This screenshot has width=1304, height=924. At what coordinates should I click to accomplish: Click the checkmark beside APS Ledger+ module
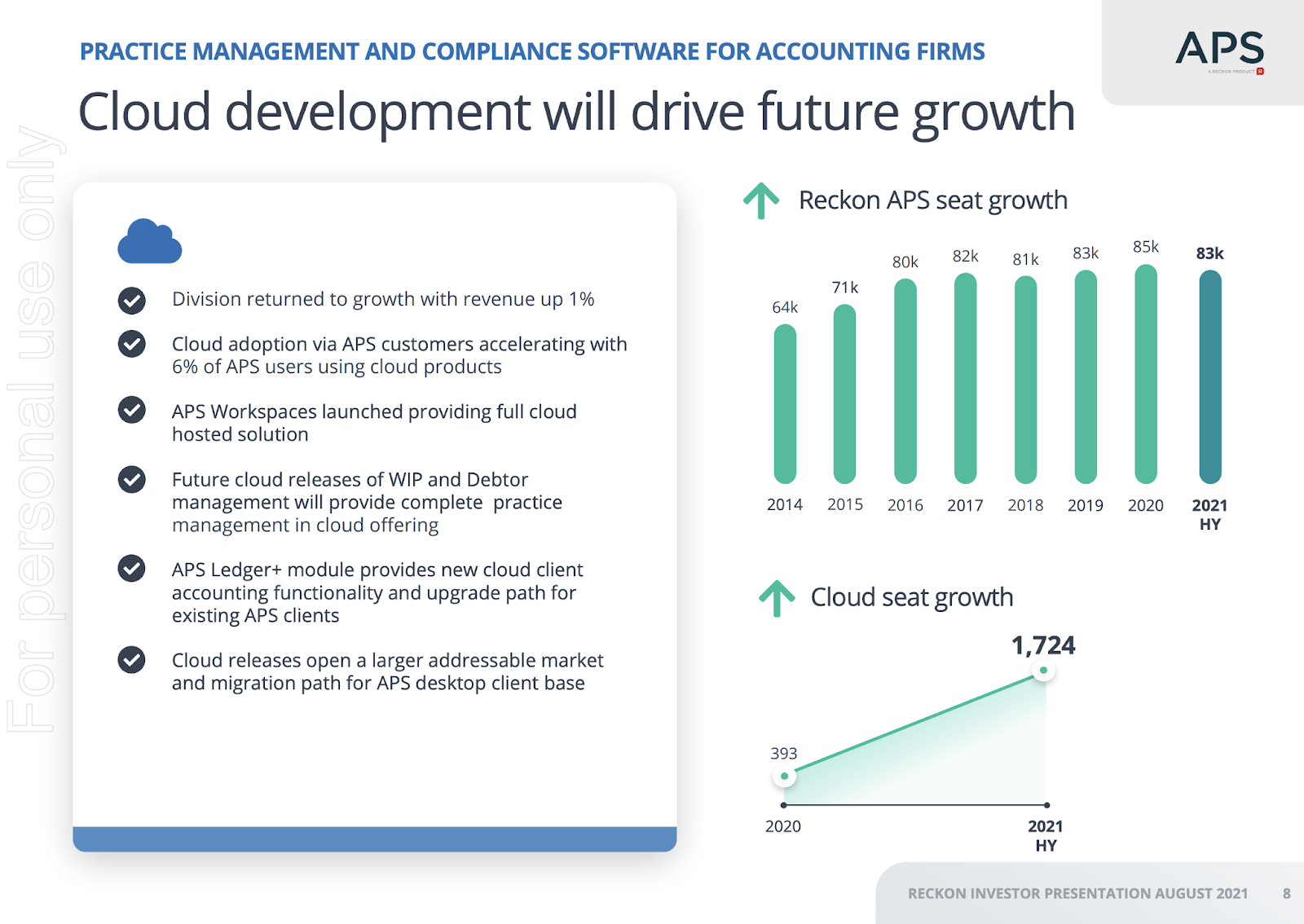point(132,568)
